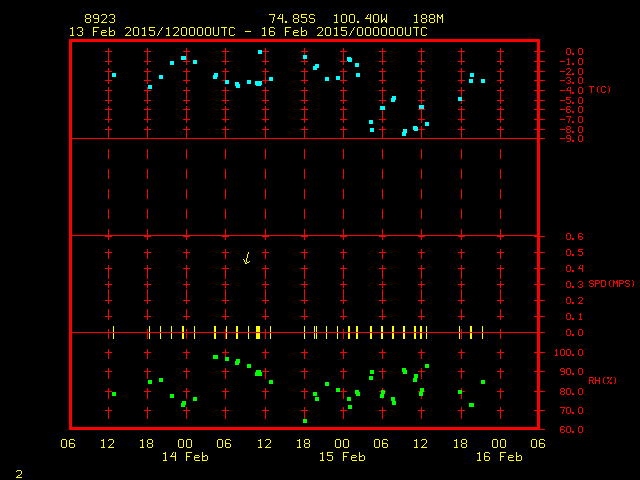Click the number 2 in bottom-left corner
This screenshot has width=640, height=480.
tap(18, 472)
